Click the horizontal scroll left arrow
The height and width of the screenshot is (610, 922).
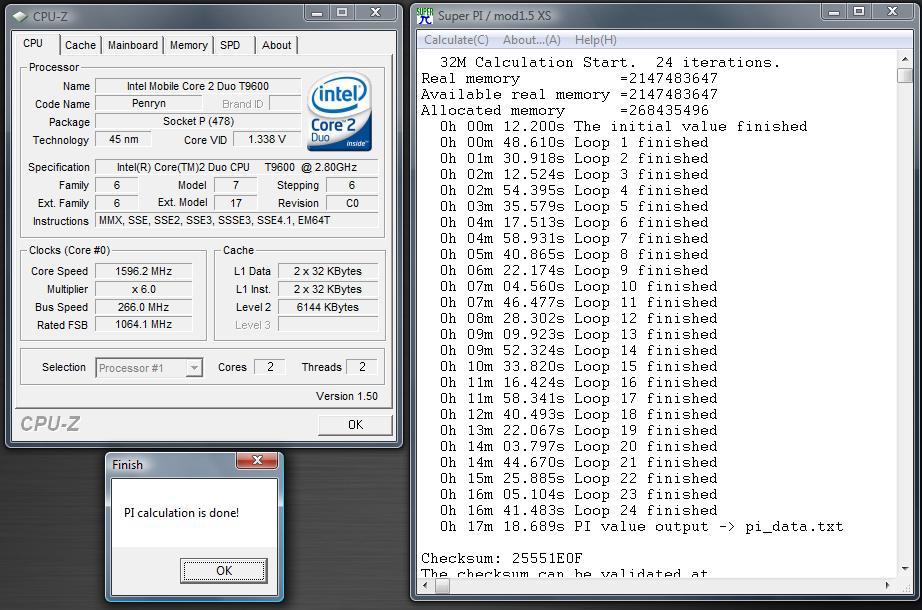426,586
